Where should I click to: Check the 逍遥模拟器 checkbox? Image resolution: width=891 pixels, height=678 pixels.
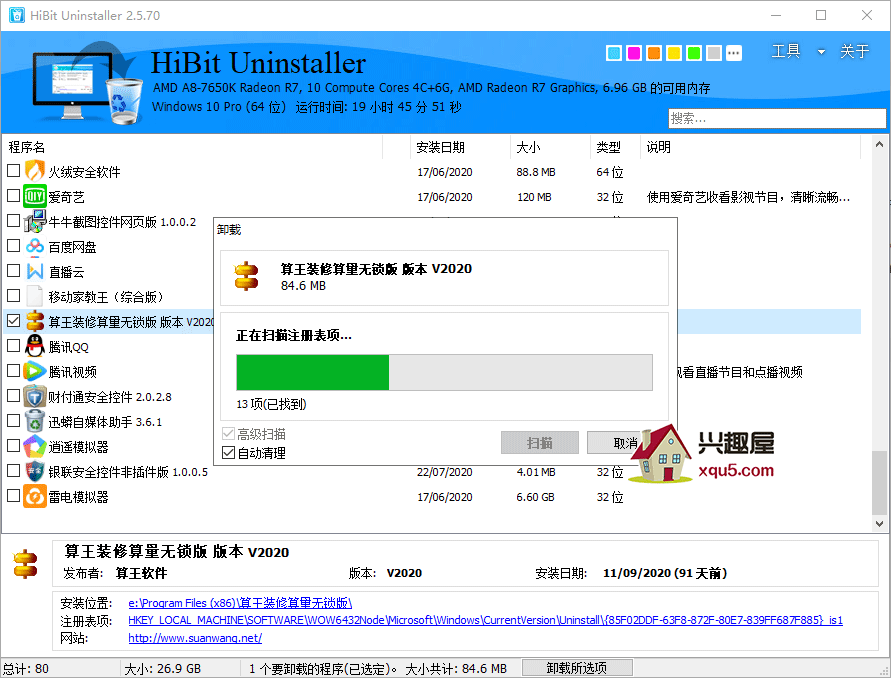[14, 446]
